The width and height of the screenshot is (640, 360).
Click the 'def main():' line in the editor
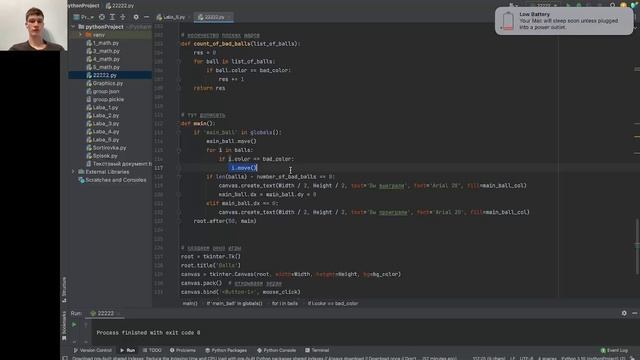pos(198,123)
